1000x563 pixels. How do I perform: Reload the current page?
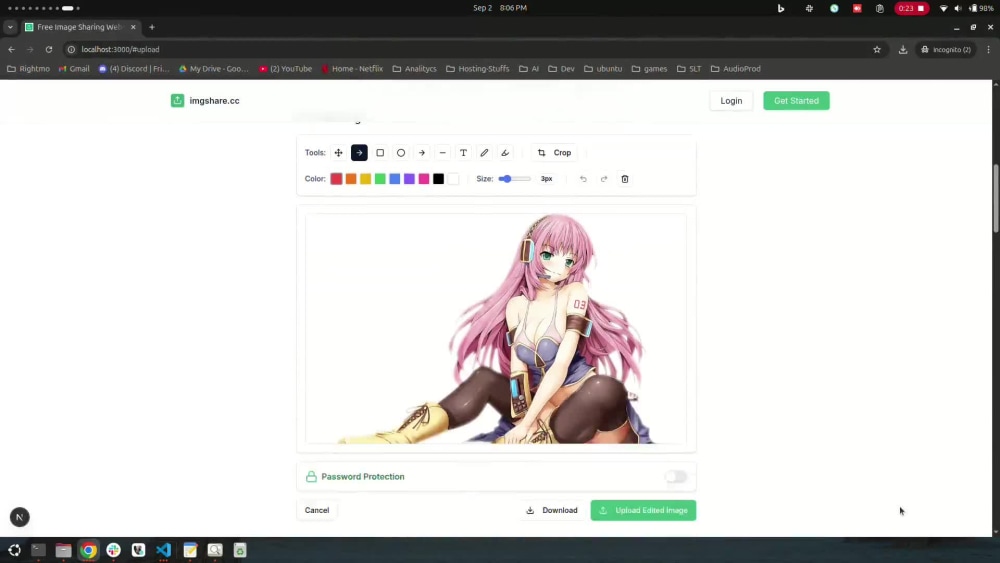point(48,49)
